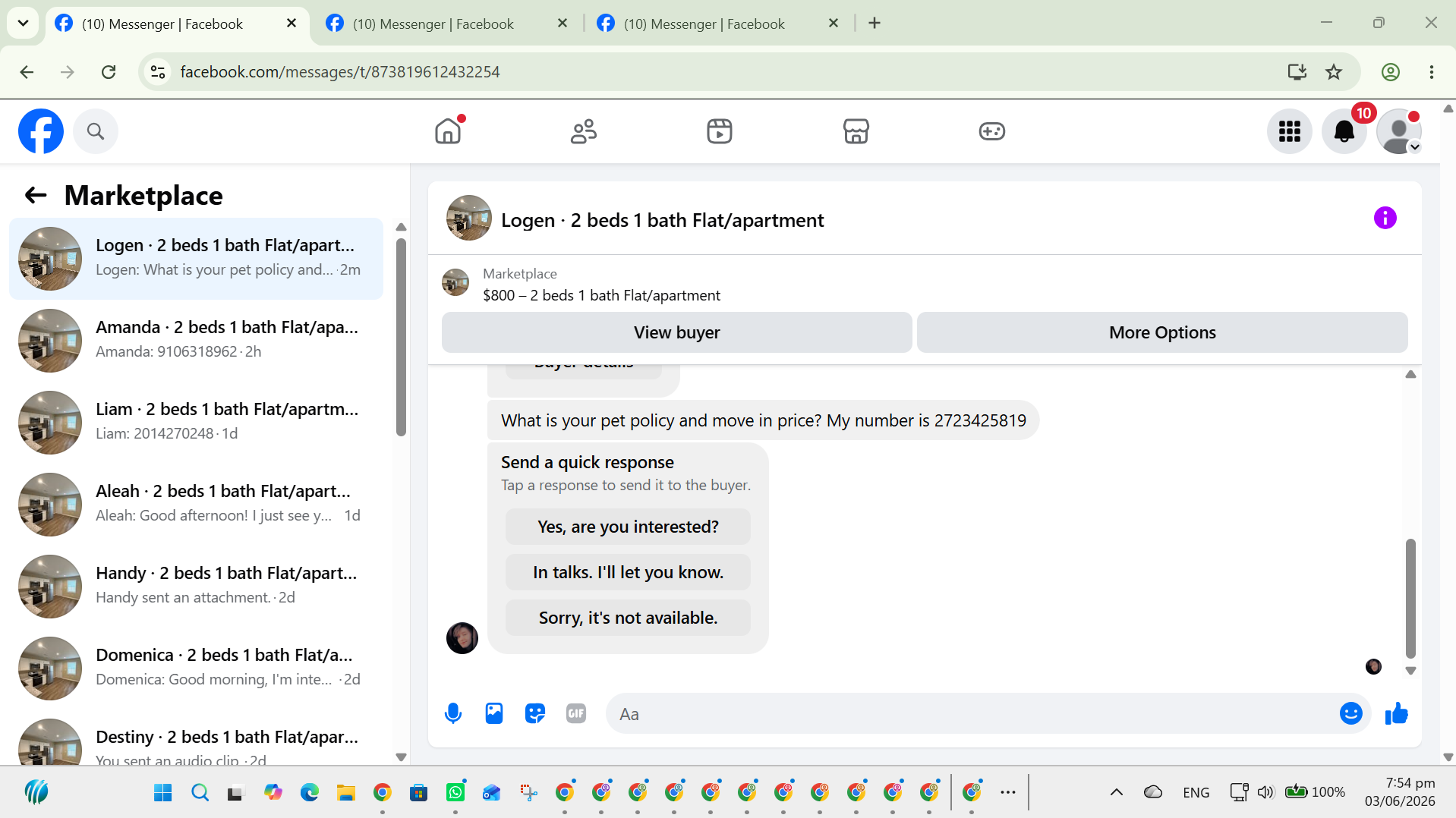
Task: Click Logen listing thumbnail in chat header
Action: tap(469, 219)
